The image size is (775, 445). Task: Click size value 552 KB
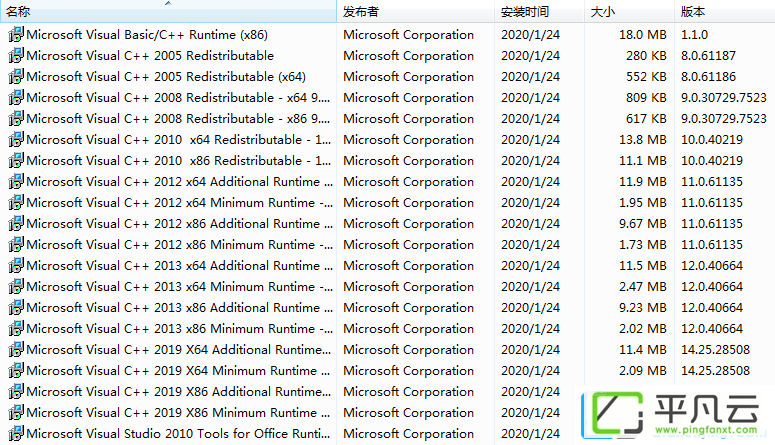[x=646, y=77]
